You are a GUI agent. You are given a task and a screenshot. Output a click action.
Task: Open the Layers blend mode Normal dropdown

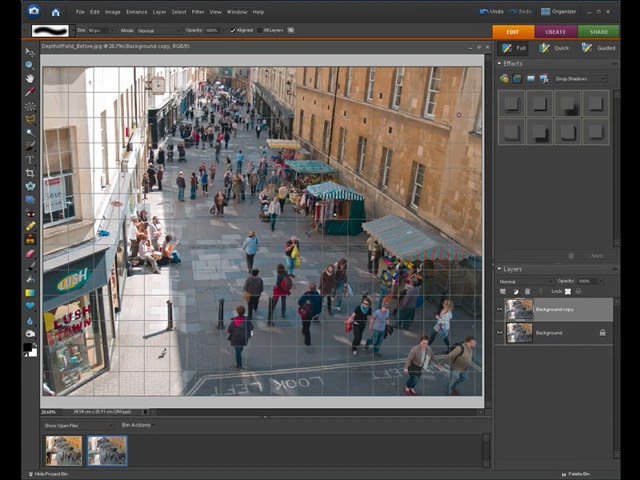pyautogui.click(x=526, y=282)
